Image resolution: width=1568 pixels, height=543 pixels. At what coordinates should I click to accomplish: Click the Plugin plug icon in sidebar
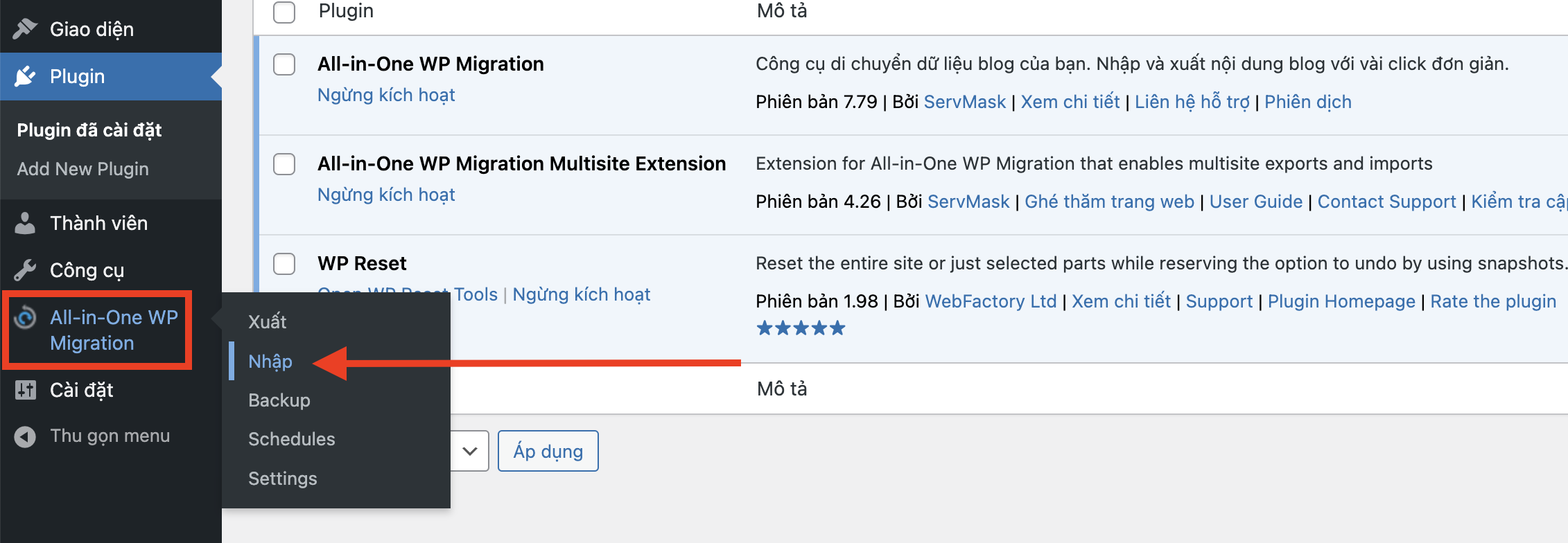(x=25, y=76)
